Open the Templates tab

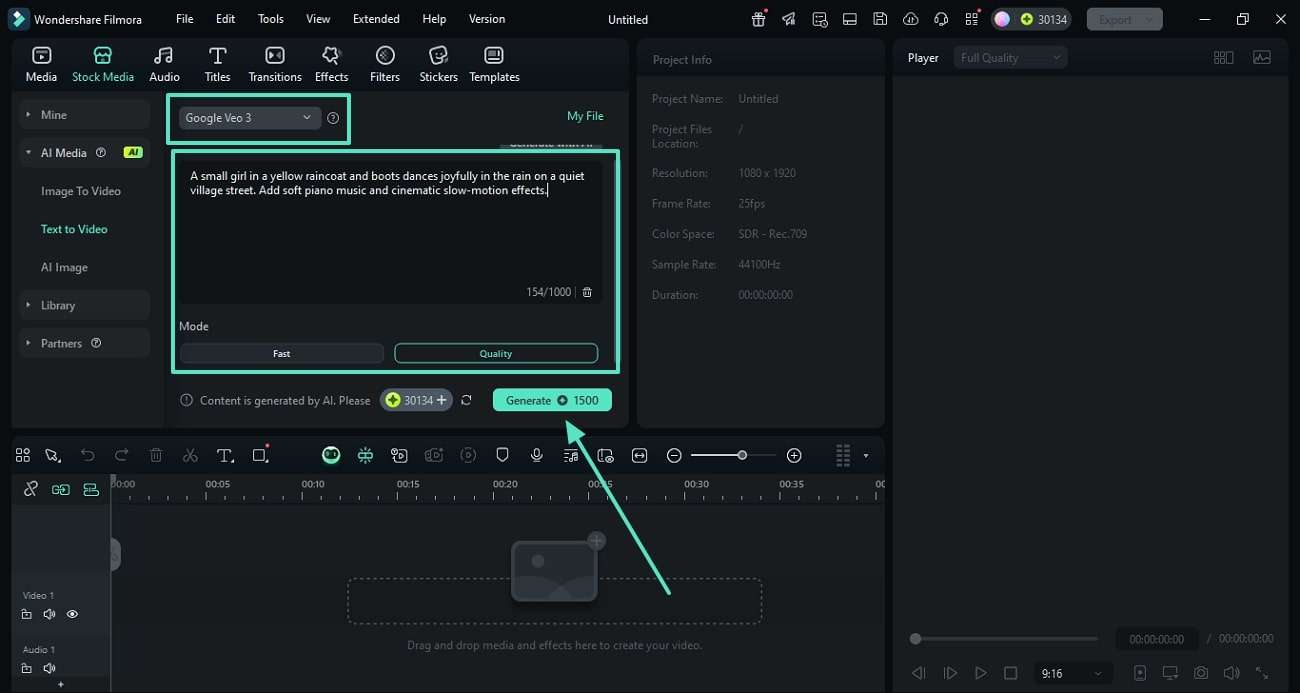[x=494, y=64]
